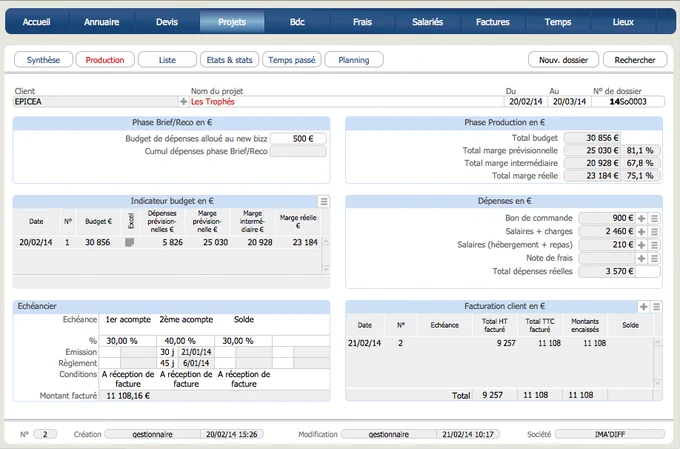Click the new bizz budget field 500 €
The image size is (680, 449).
coord(298,139)
